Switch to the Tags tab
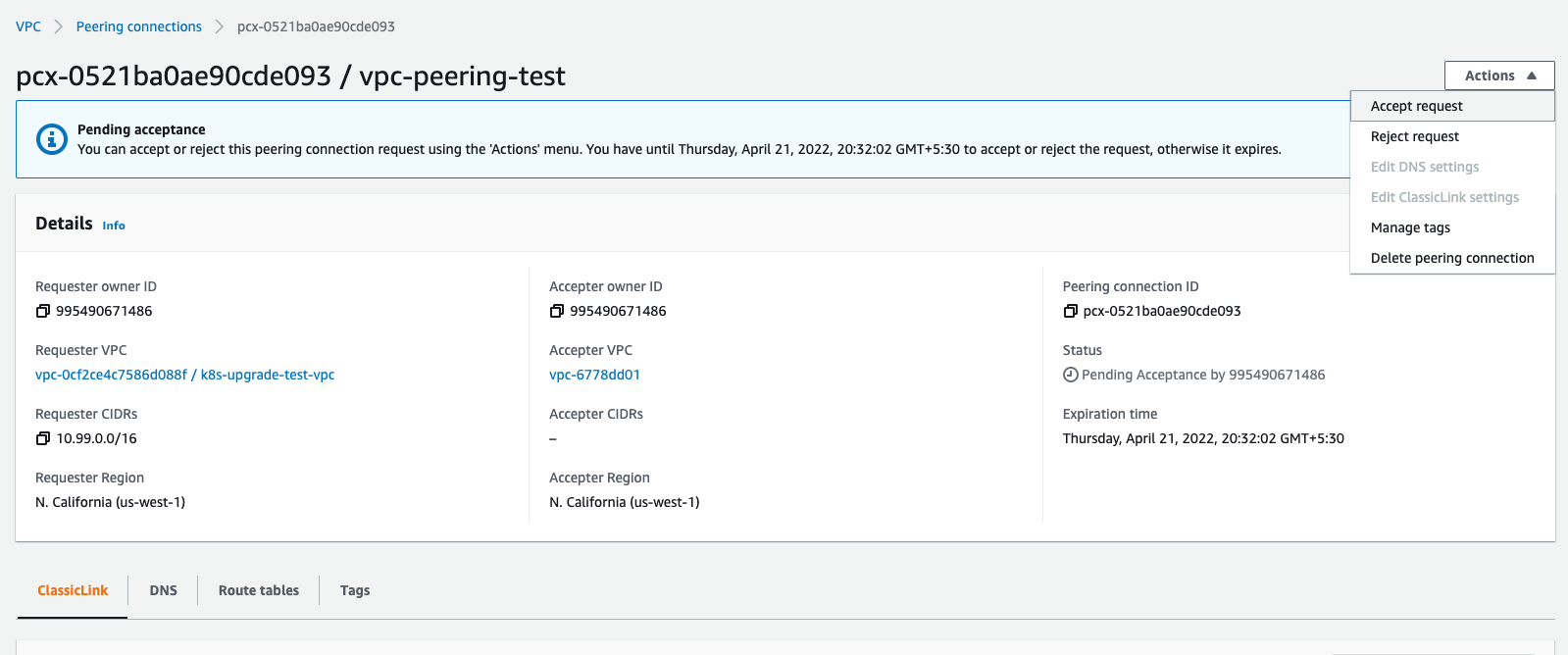 tap(354, 590)
